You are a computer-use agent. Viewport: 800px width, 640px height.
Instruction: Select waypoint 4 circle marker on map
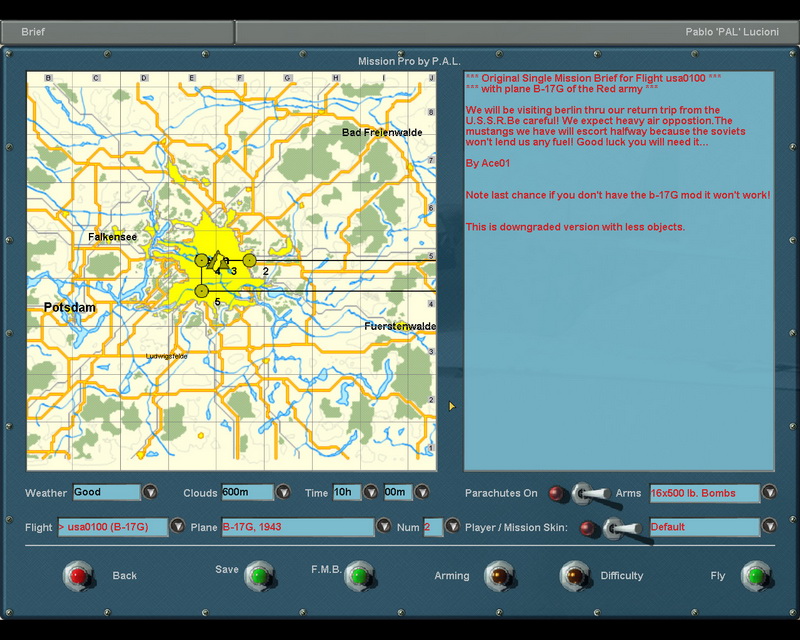pyautogui.click(x=202, y=260)
